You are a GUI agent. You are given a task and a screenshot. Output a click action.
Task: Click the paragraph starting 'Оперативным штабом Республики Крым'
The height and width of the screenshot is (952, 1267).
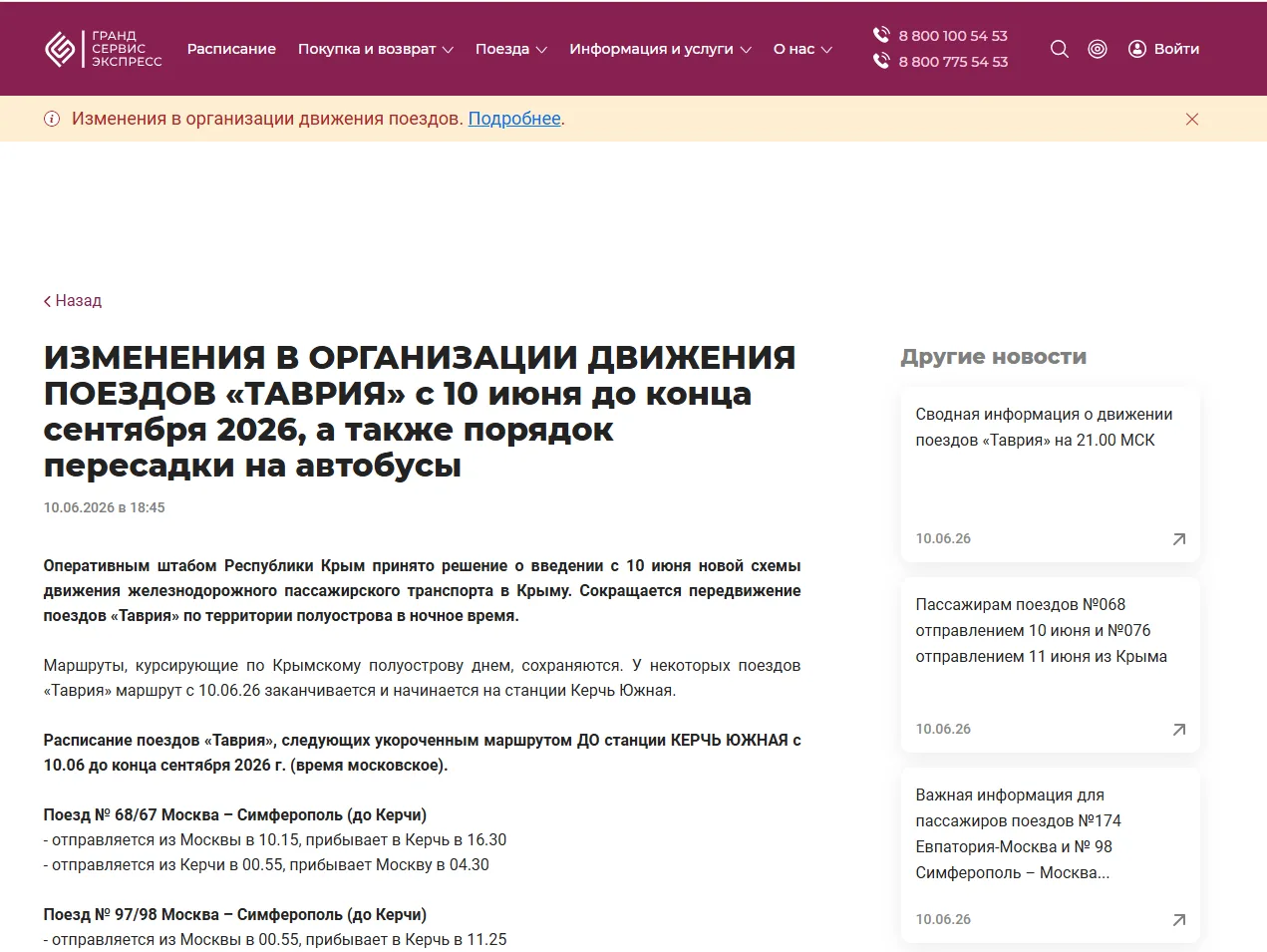click(x=422, y=590)
